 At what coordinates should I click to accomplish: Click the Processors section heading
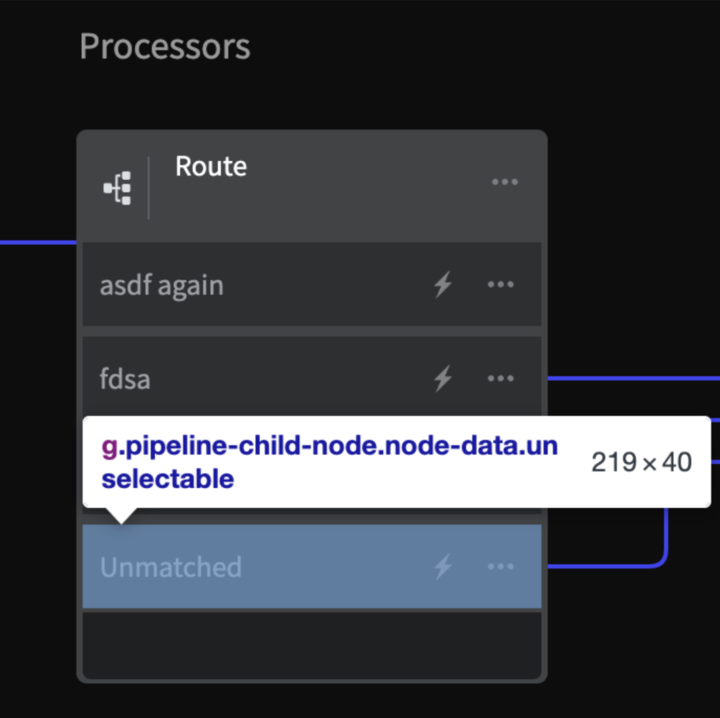165,46
